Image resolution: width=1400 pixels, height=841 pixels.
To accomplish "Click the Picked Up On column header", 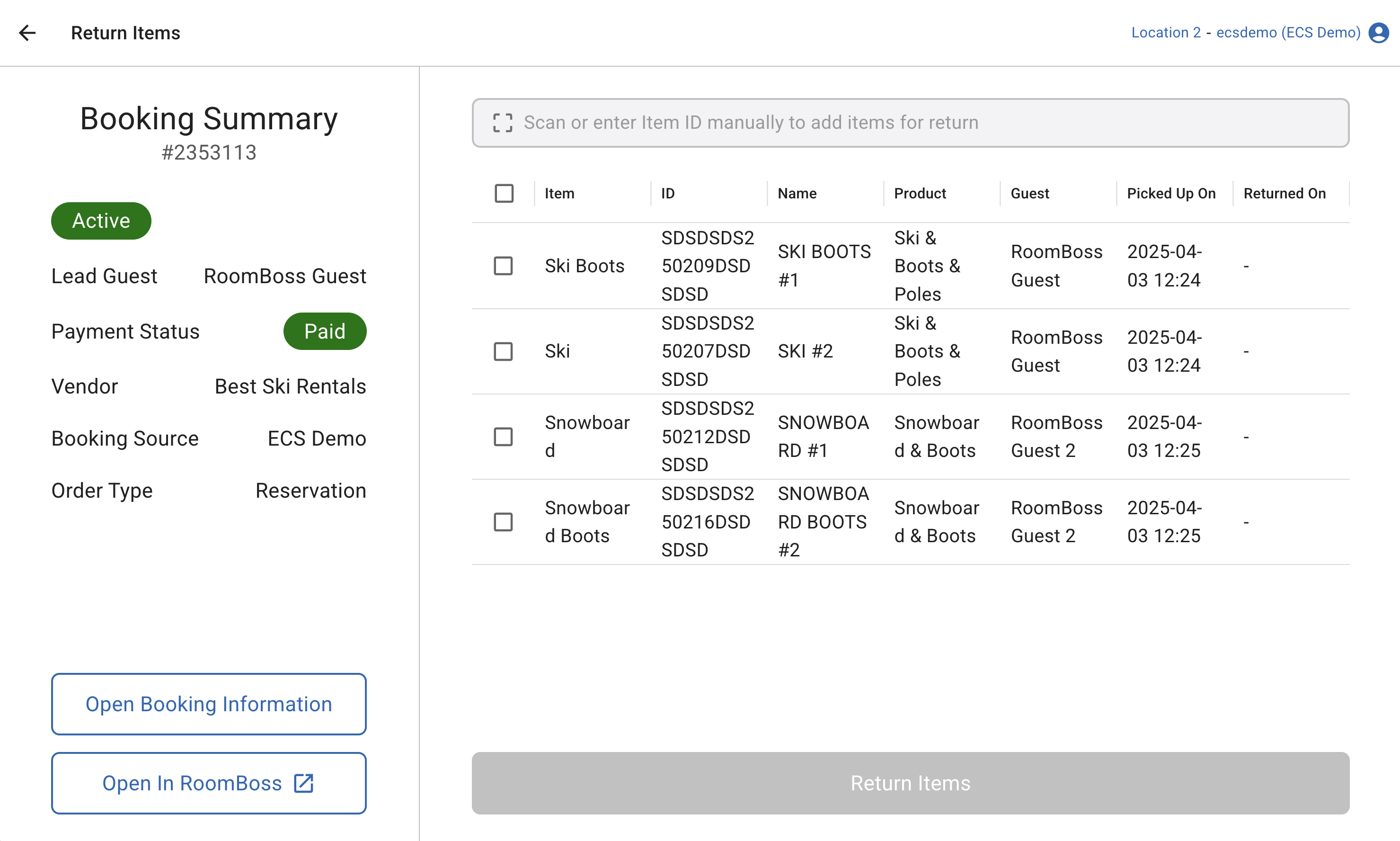I will click(x=1170, y=193).
